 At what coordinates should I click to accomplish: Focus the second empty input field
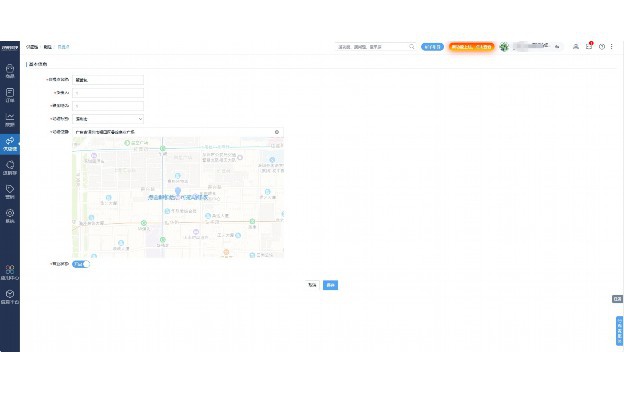click(108, 93)
